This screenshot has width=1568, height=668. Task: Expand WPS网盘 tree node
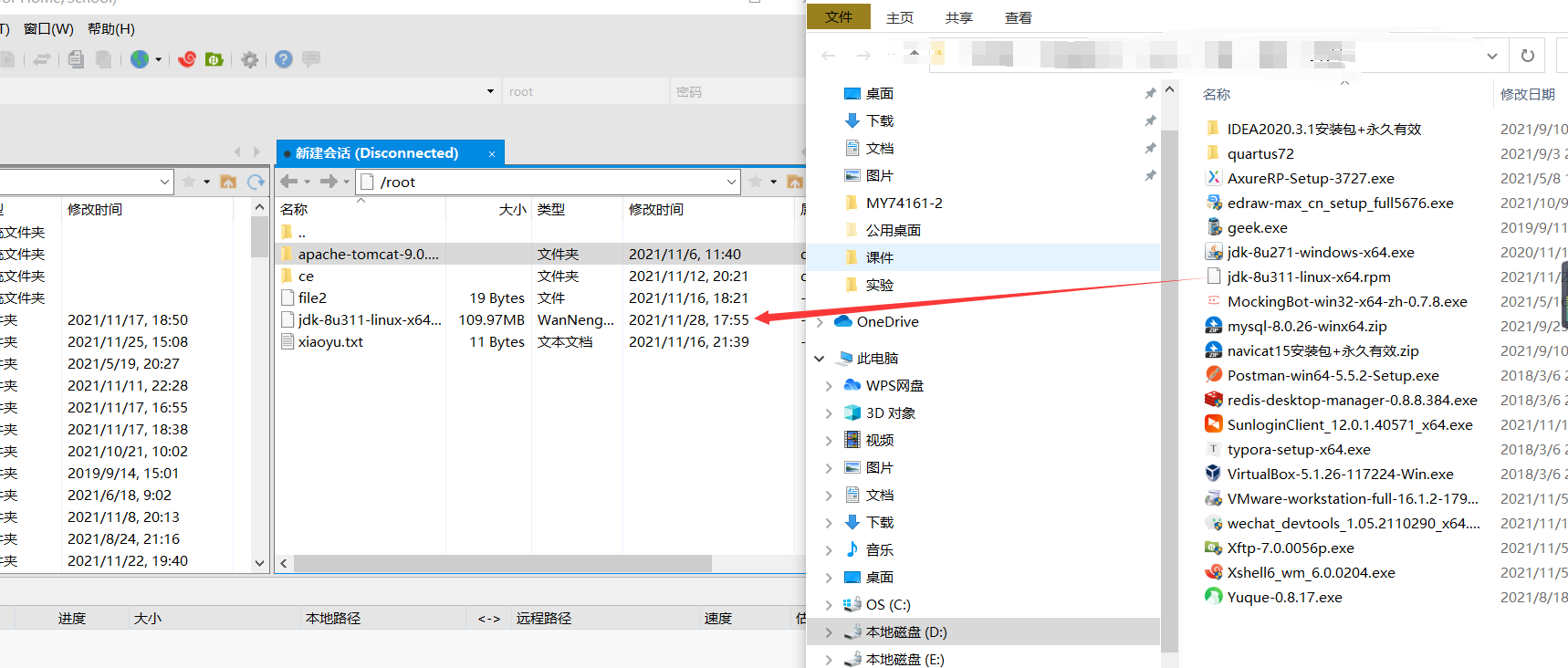point(829,385)
